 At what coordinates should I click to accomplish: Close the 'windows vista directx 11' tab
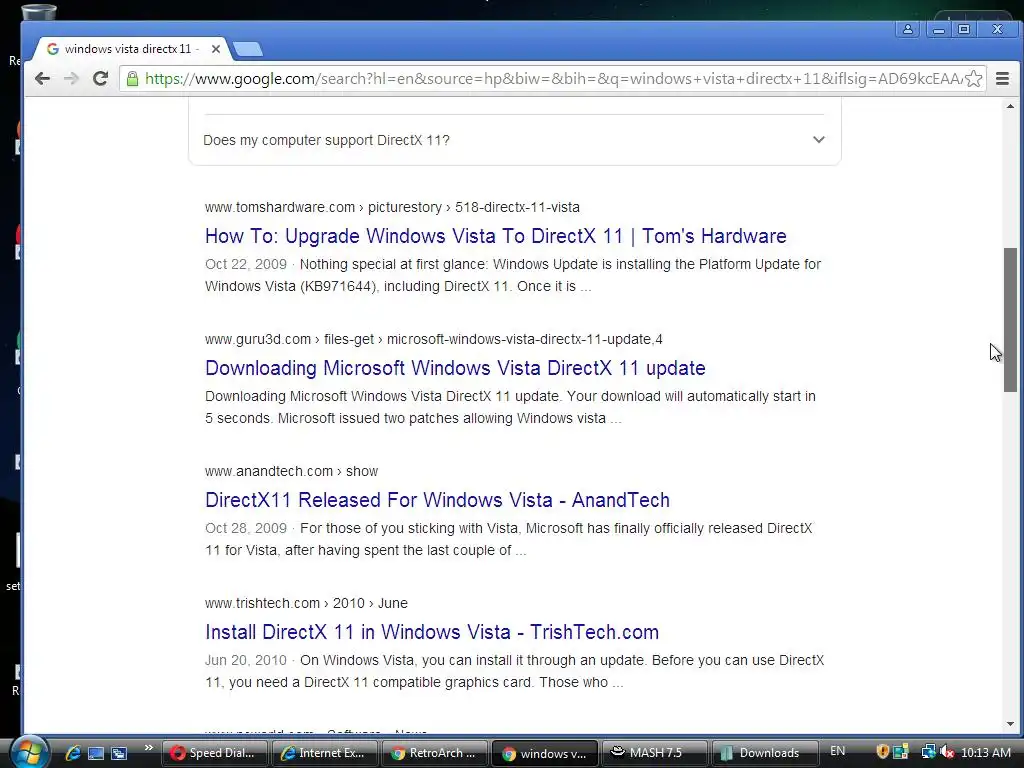pyautogui.click(x=216, y=49)
